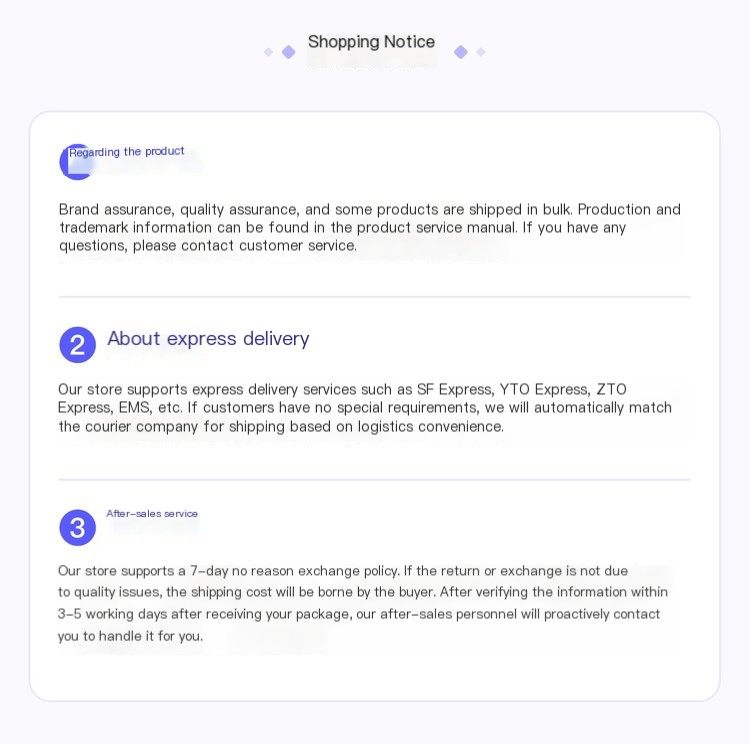Viewport: 750px width, 744px height.
Task: Click the 7-day exchange policy paragraph
Action: 363,603
